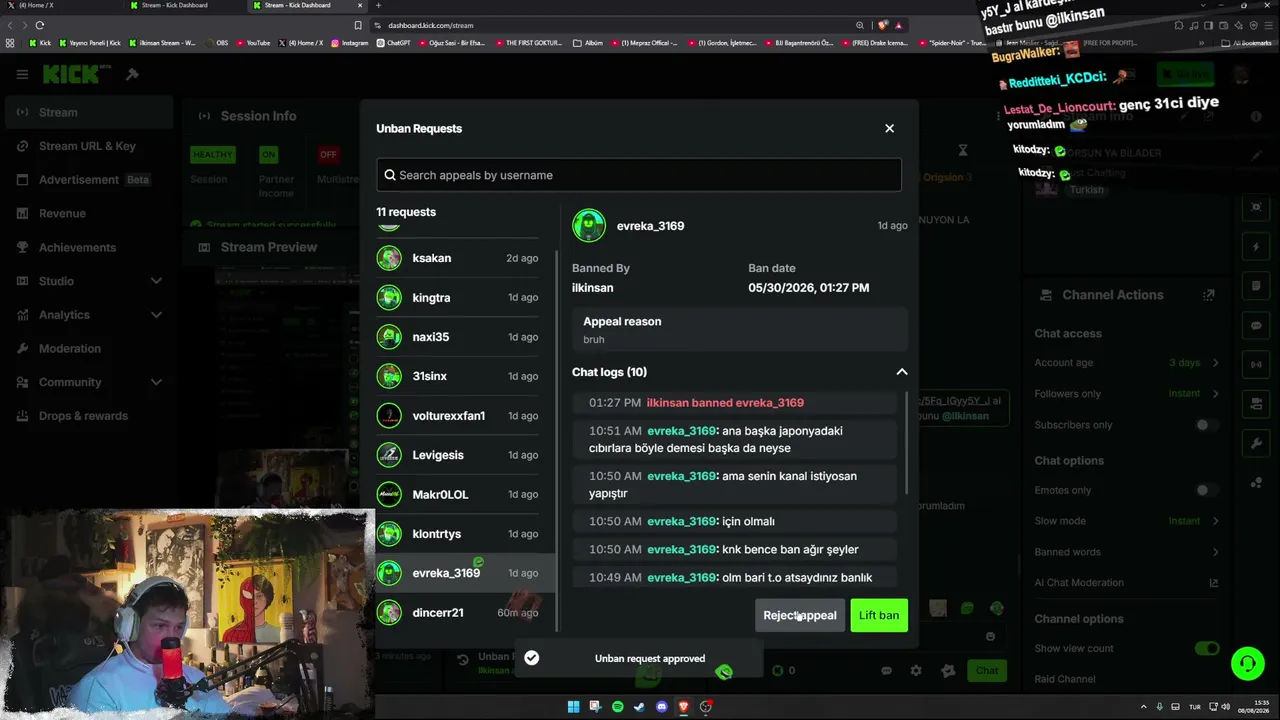Viewport: 1280px width, 720px height.
Task: Switch to the (4) Home / X tab
Action: click(62, 5)
